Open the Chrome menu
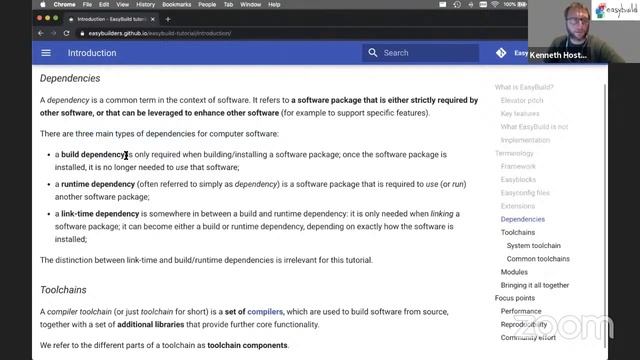 point(64,4)
